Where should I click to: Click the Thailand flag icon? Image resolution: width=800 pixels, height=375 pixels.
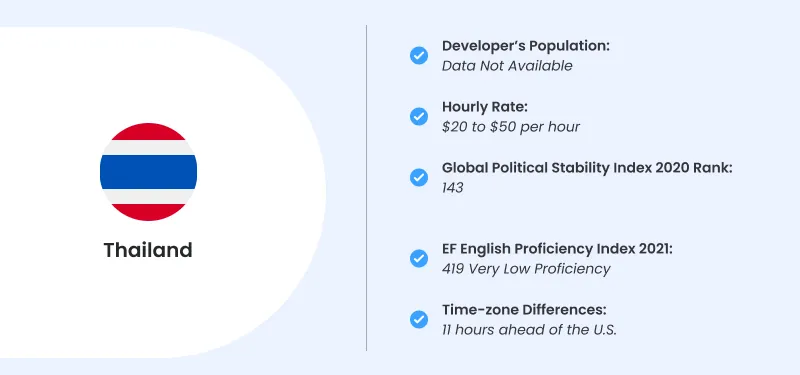[x=148, y=172]
